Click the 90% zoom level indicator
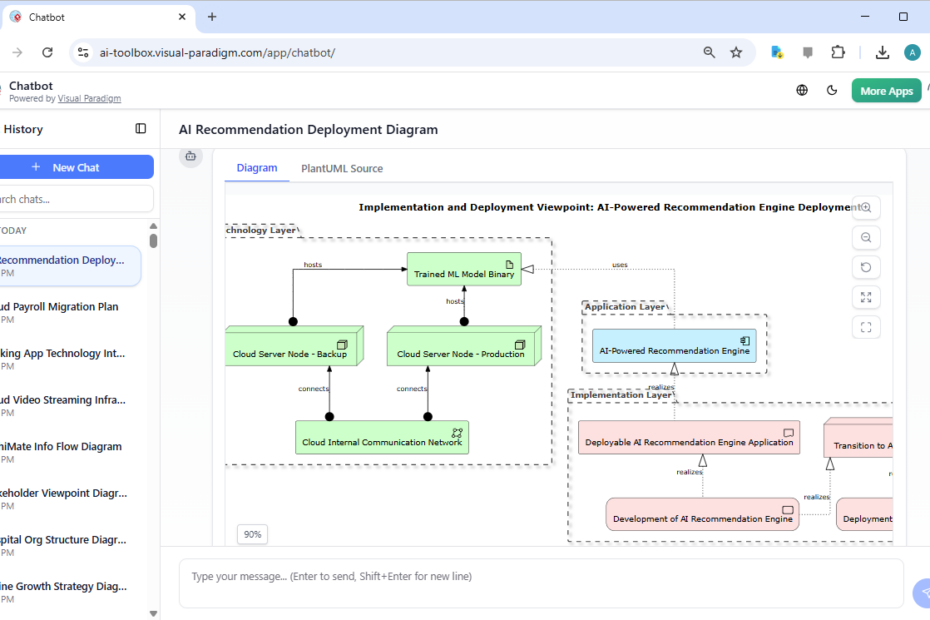The image size is (930, 620). pos(252,534)
